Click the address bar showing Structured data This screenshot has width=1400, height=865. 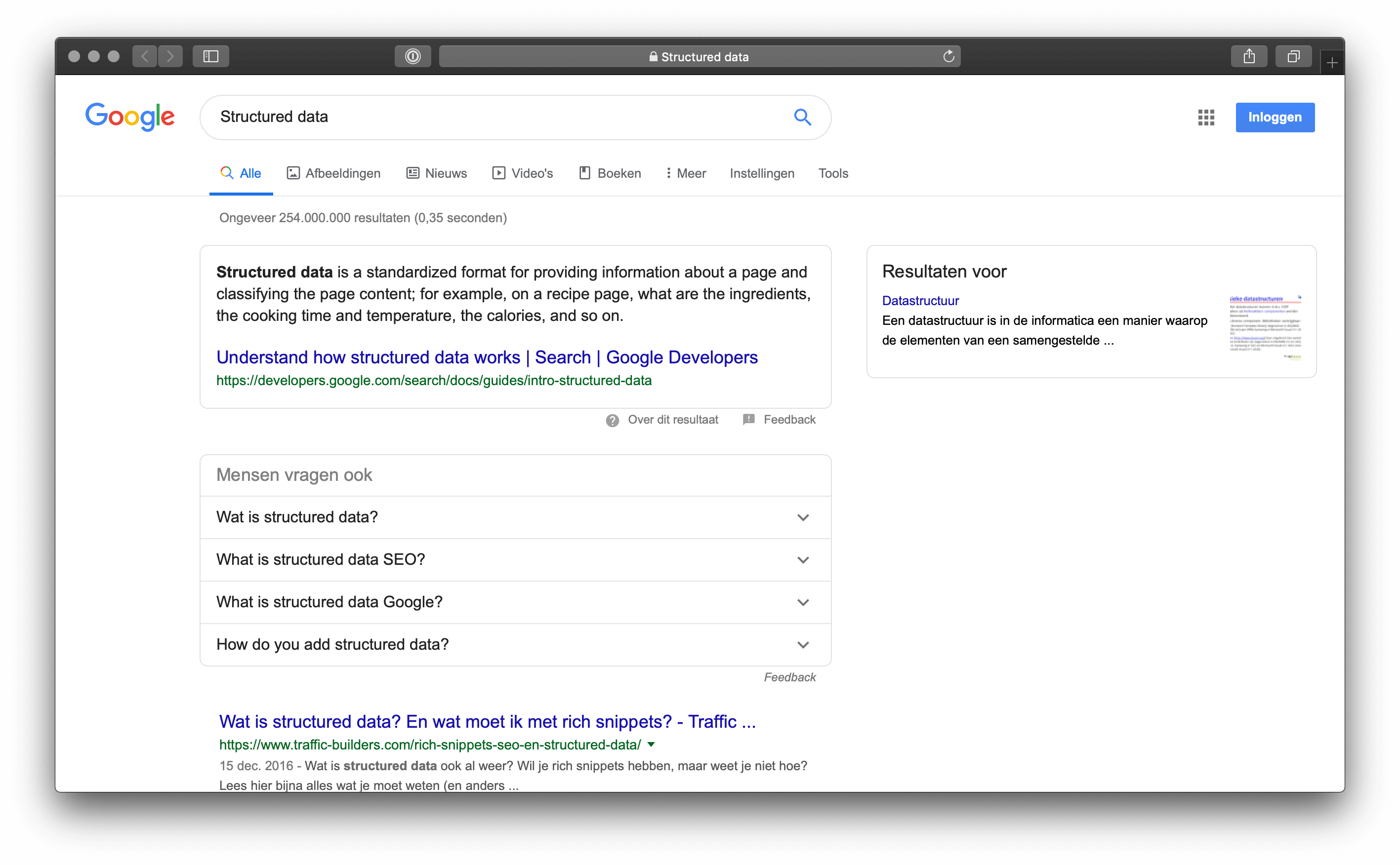tap(700, 56)
